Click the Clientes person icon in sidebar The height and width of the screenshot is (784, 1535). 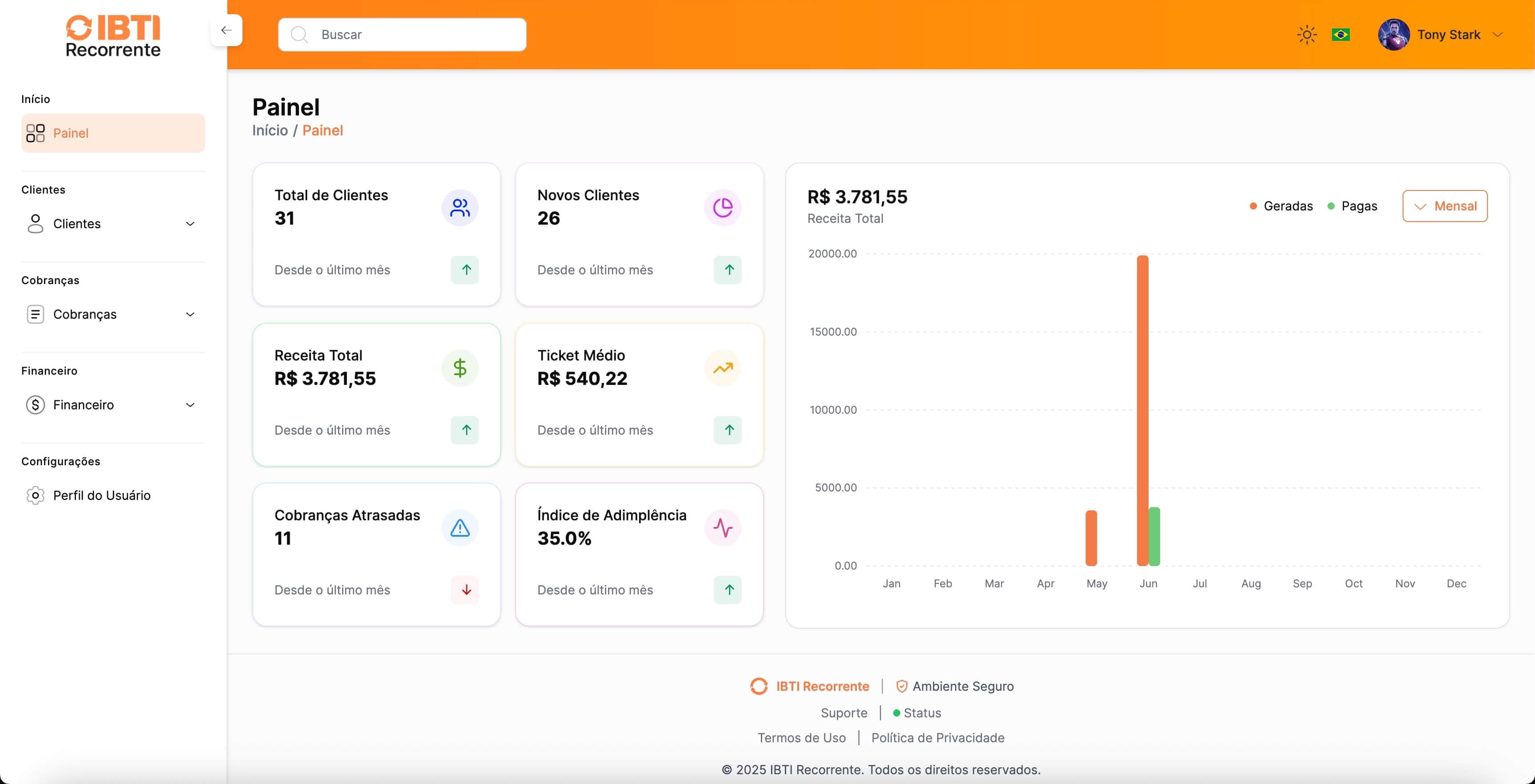pos(35,224)
